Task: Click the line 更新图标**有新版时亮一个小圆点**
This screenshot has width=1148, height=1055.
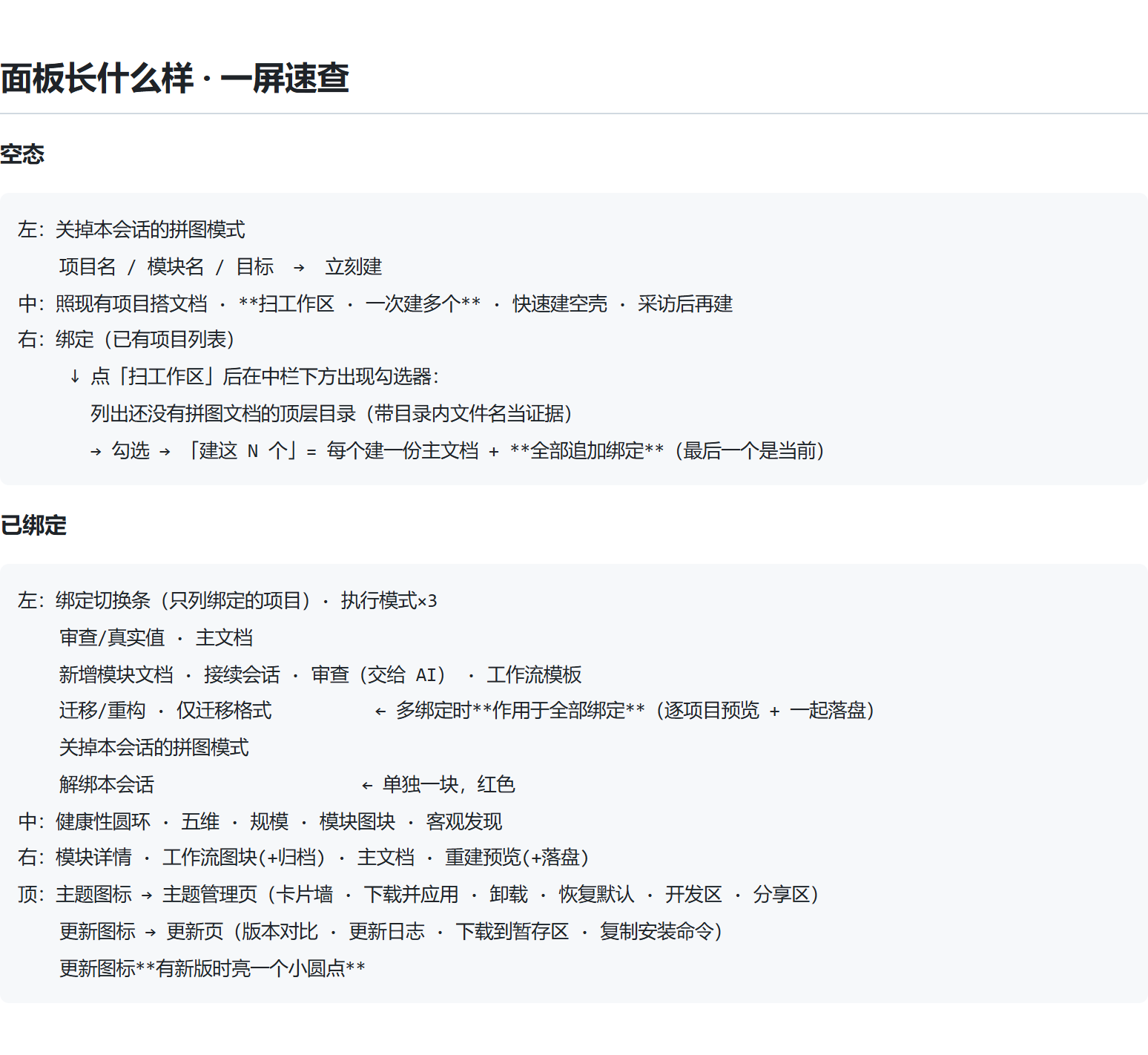Action: [212, 968]
